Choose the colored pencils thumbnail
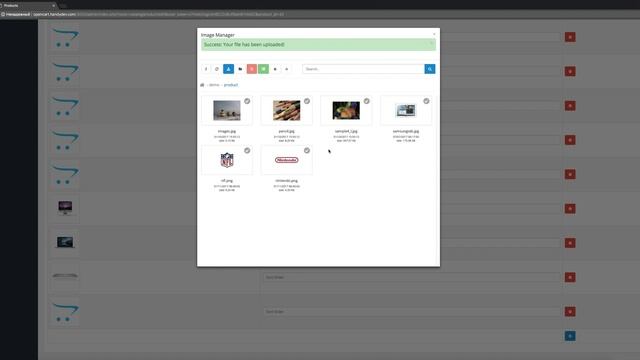The image size is (640, 360). pyautogui.click(x=287, y=110)
